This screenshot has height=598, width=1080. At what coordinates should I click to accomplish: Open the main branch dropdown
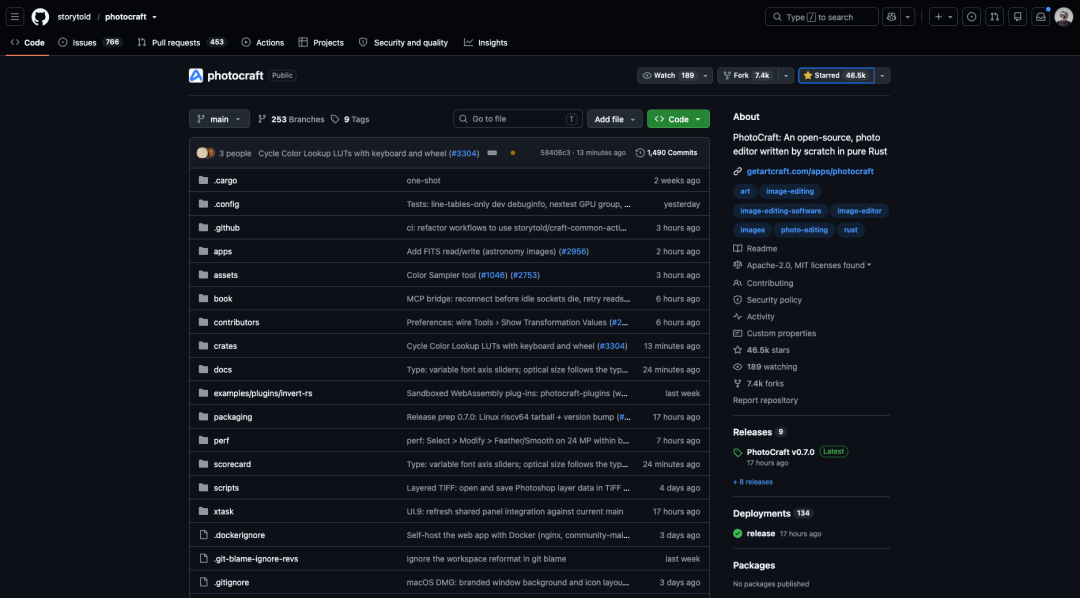tap(219, 119)
